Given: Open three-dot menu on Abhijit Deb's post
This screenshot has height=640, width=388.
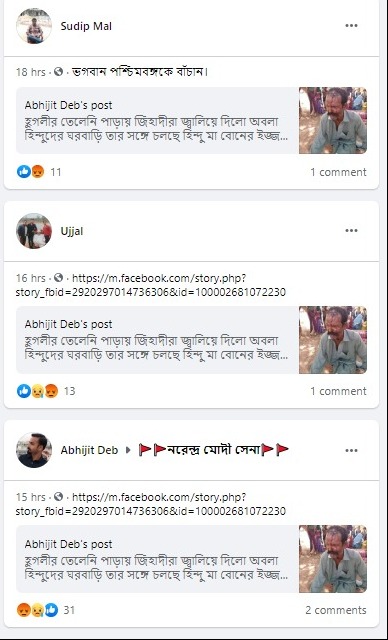Looking at the screenshot, I should click(x=351, y=451).
